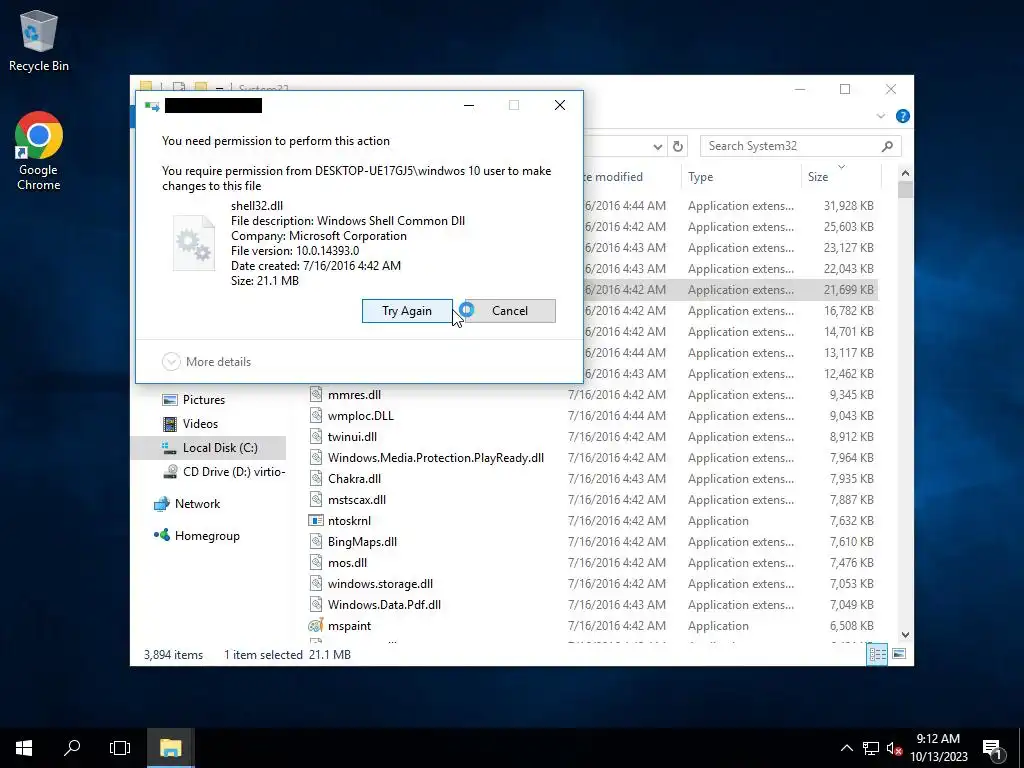The image size is (1024, 768).
Task: Select the ntoskrnl application file
Action: tap(349, 520)
